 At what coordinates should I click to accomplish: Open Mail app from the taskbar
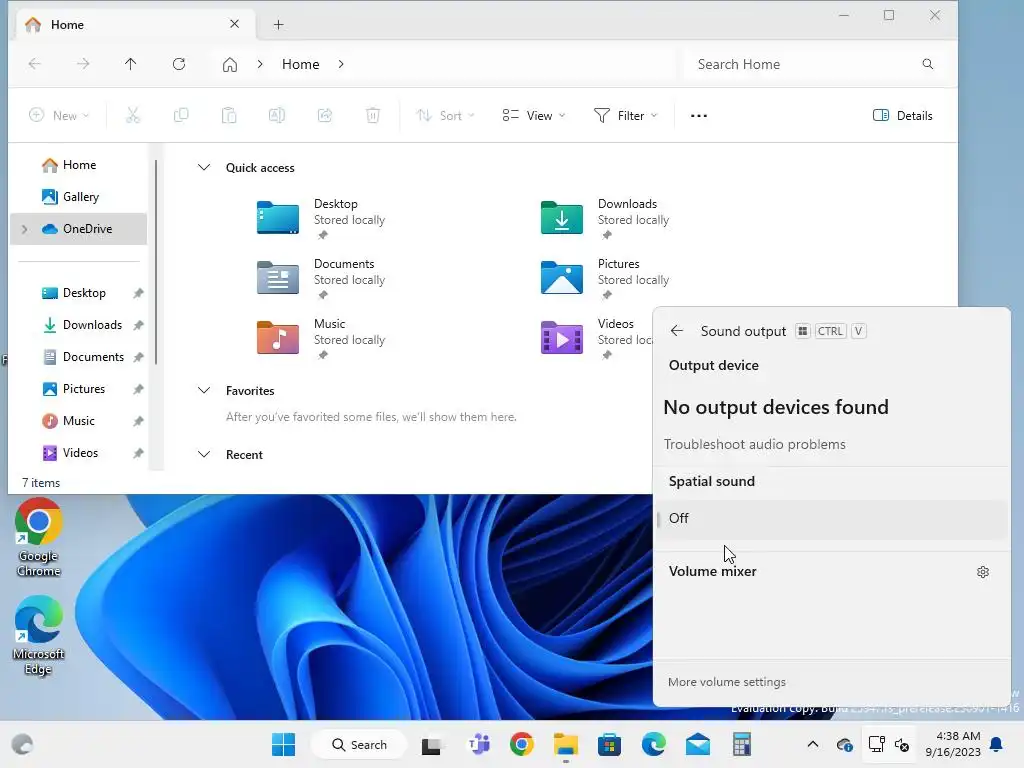tap(697, 744)
